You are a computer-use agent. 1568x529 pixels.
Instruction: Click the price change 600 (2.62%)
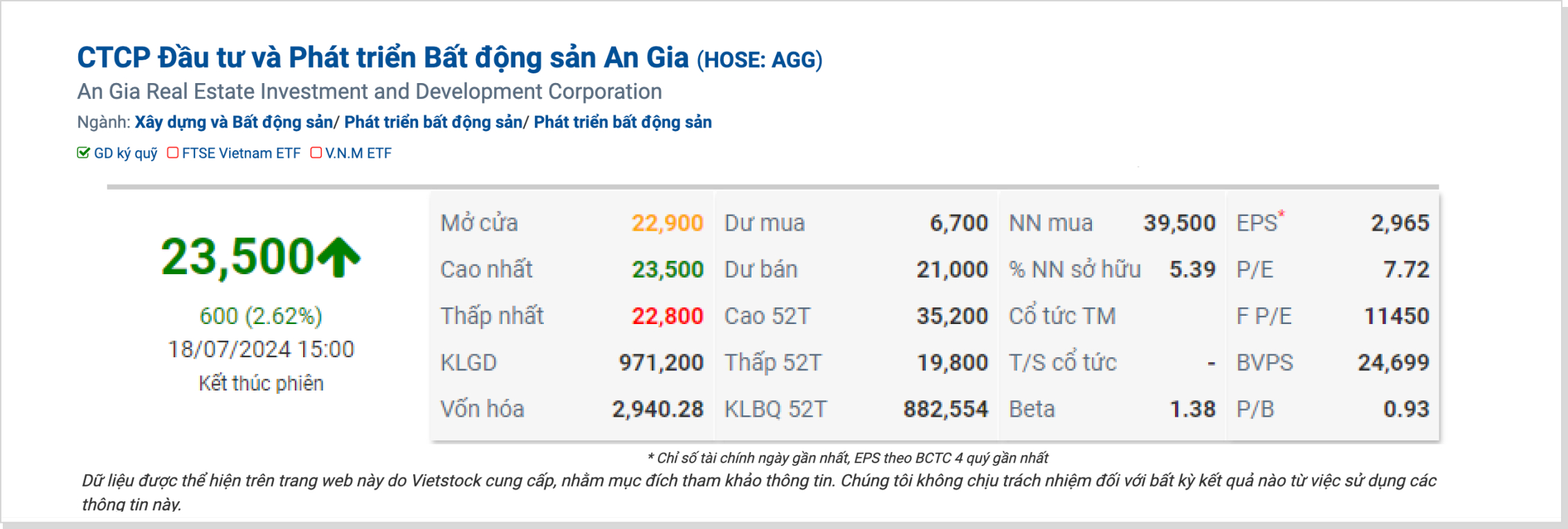[x=261, y=316]
